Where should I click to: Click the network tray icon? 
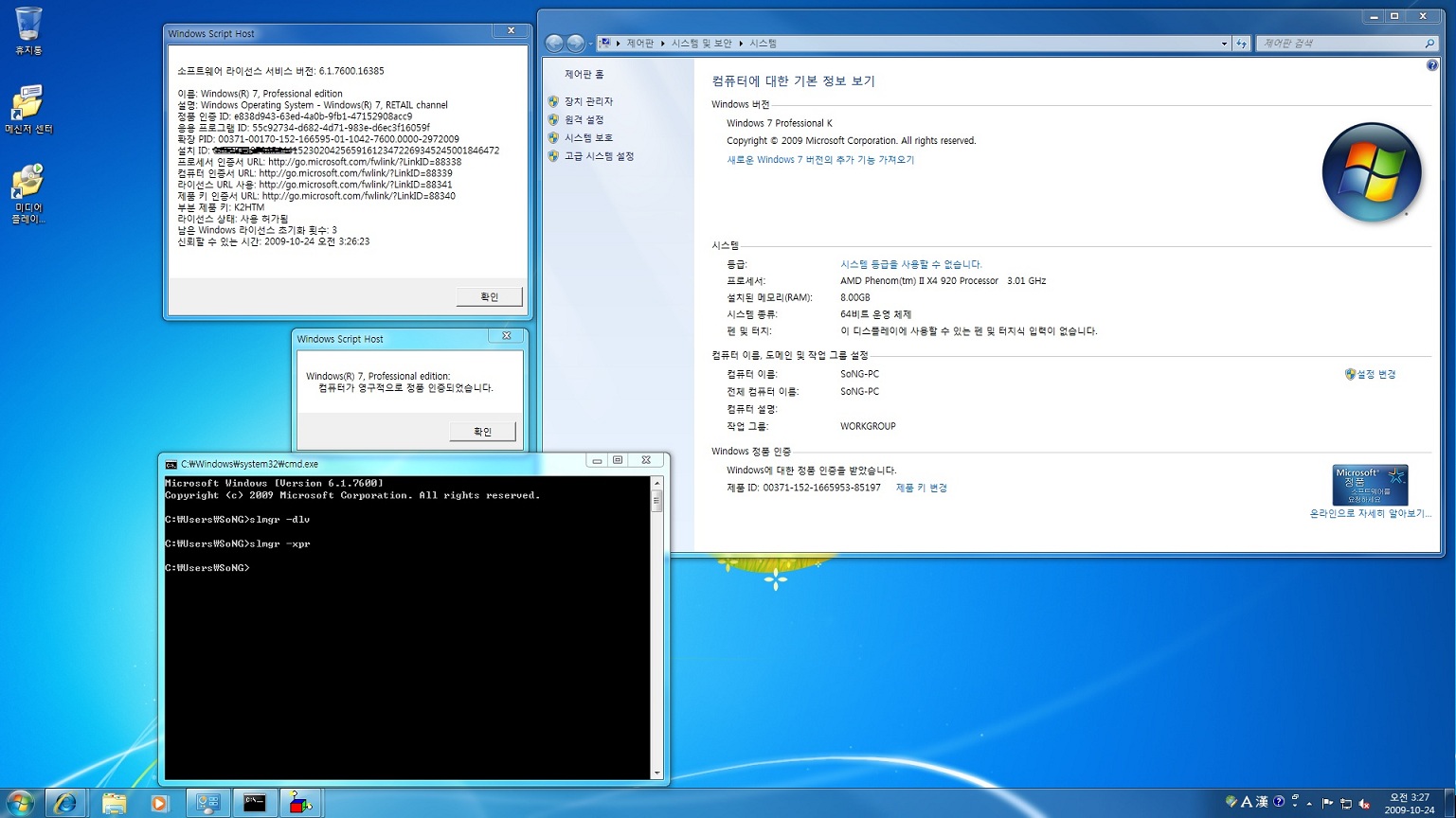click(x=1345, y=803)
